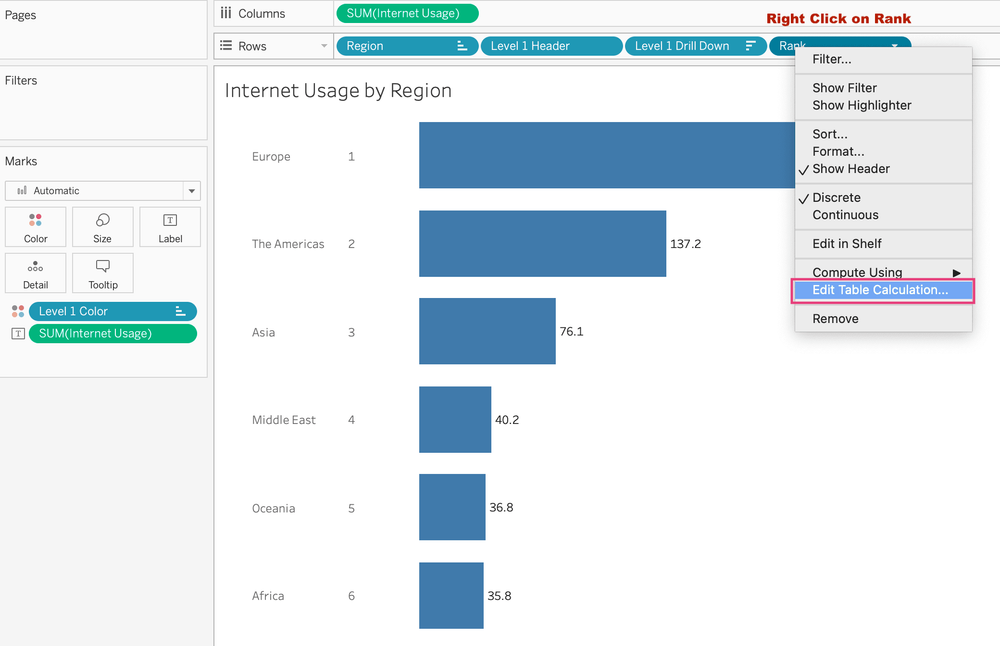Open Edit Table Calculation dialog
Viewport: 1000px width, 646px height.
pos(881,290)
